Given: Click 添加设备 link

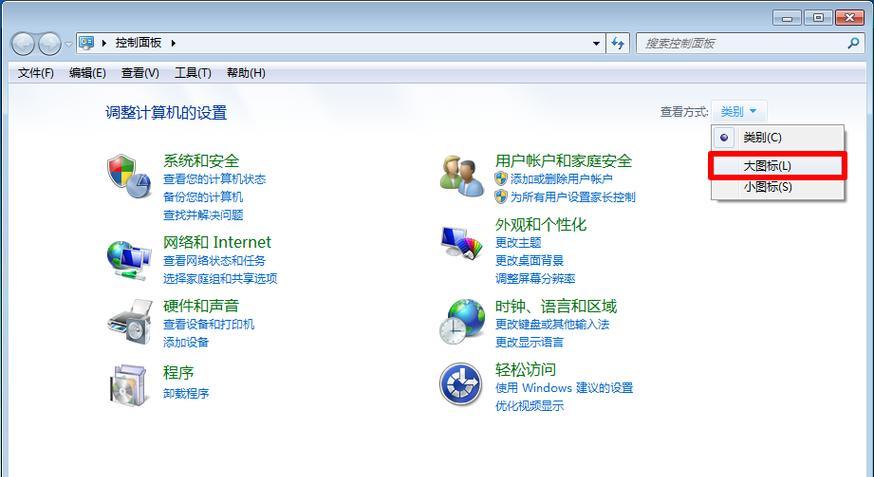Looking at the screenshot, I should point(186,342).
